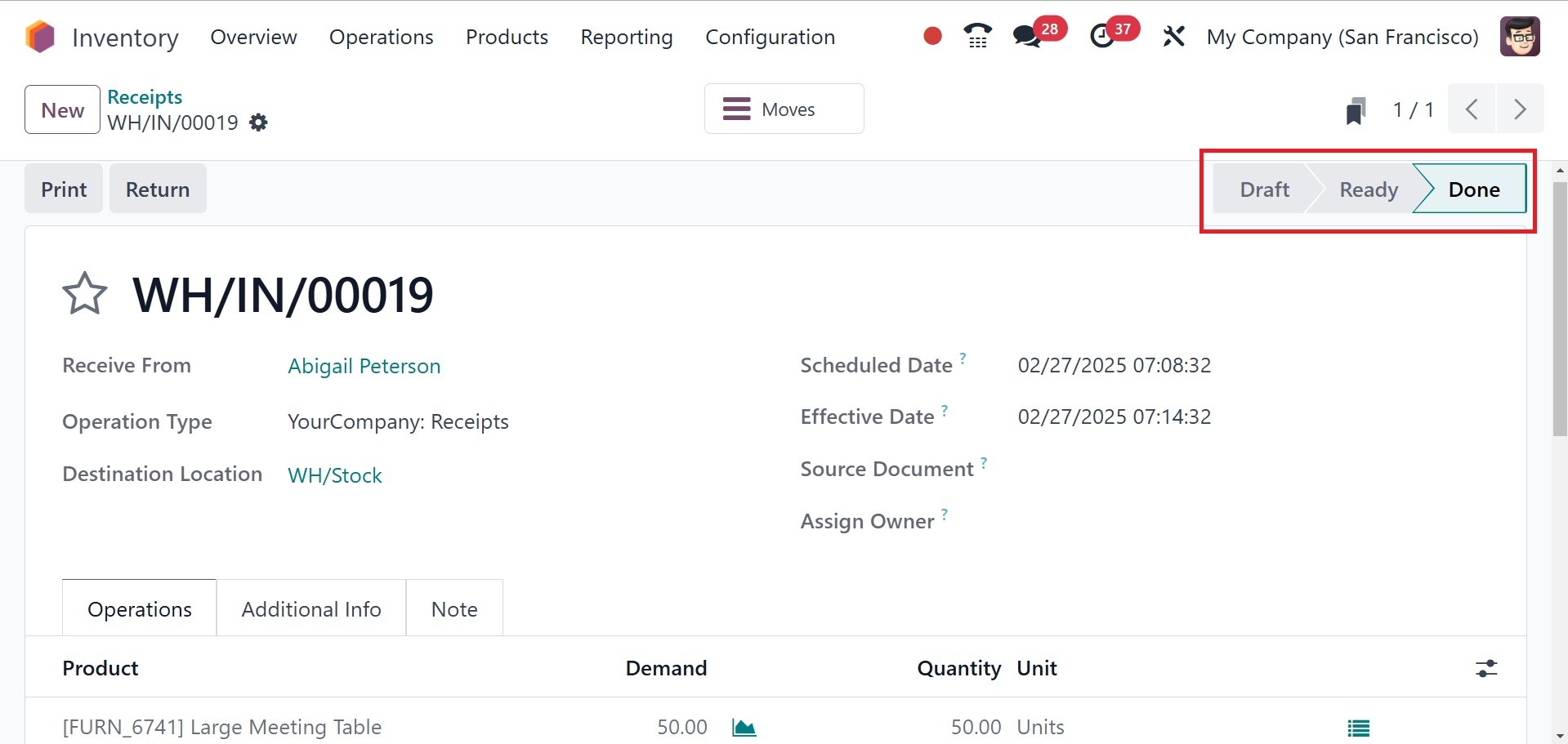
Task: Toggle the favorite star for WH/IN/00019
Action: click(85, 294)
